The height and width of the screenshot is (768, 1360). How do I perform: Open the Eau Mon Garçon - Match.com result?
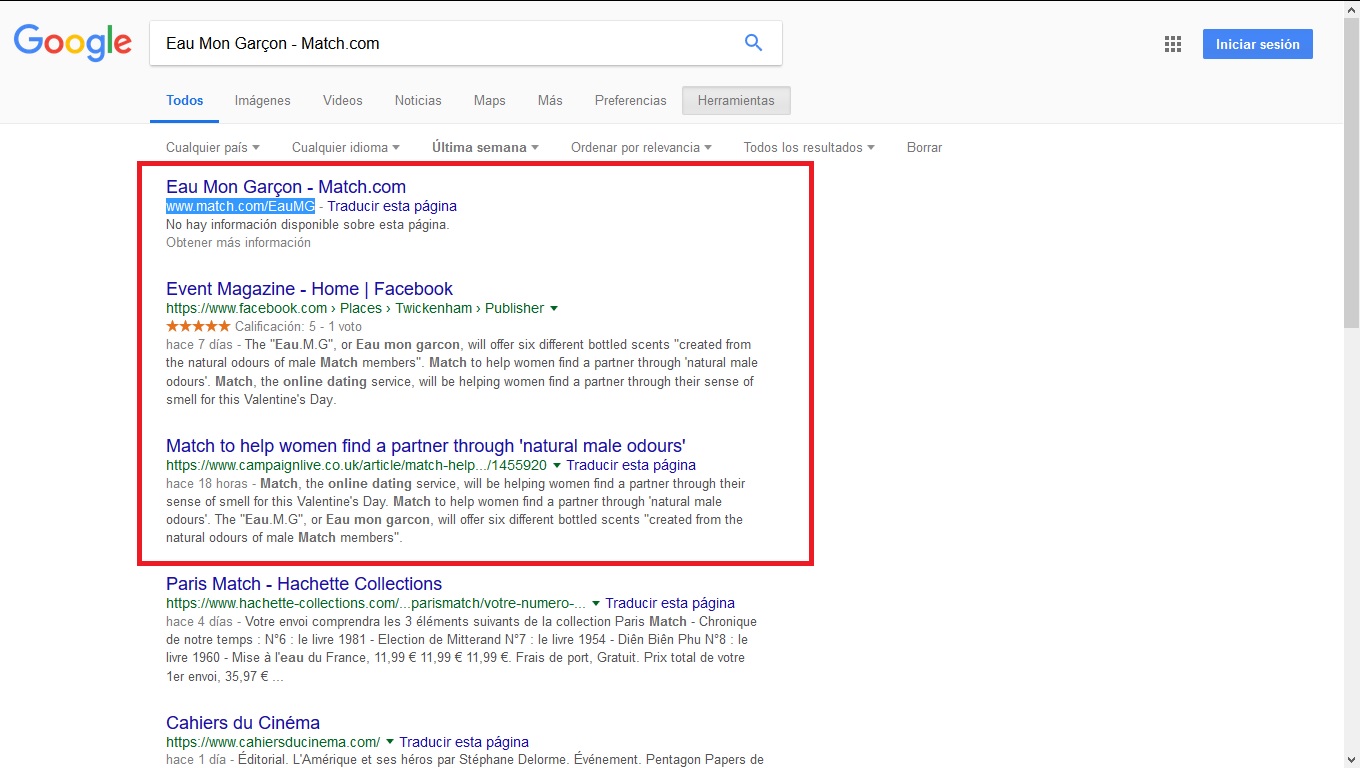pos(286,187)
